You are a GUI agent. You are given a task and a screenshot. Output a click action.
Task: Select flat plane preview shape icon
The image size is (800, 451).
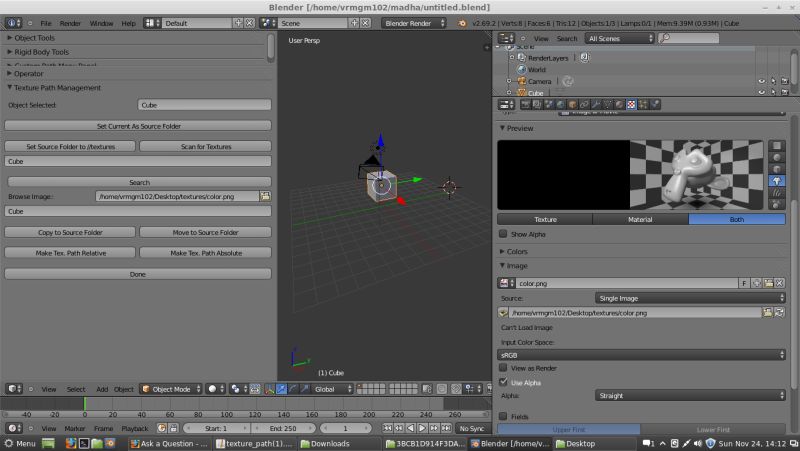777,145
